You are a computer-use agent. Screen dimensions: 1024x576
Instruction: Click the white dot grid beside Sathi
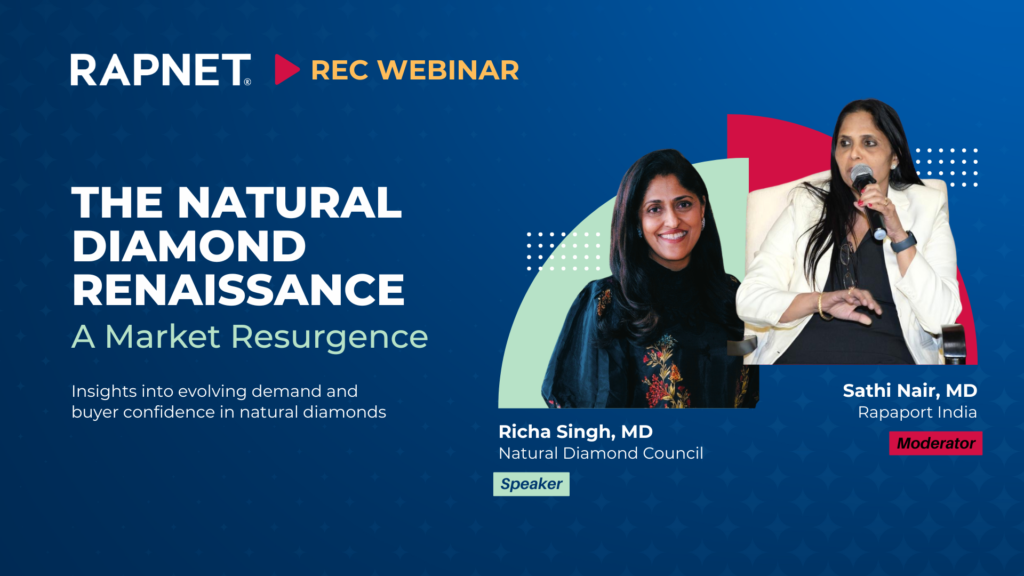[947, 167]
